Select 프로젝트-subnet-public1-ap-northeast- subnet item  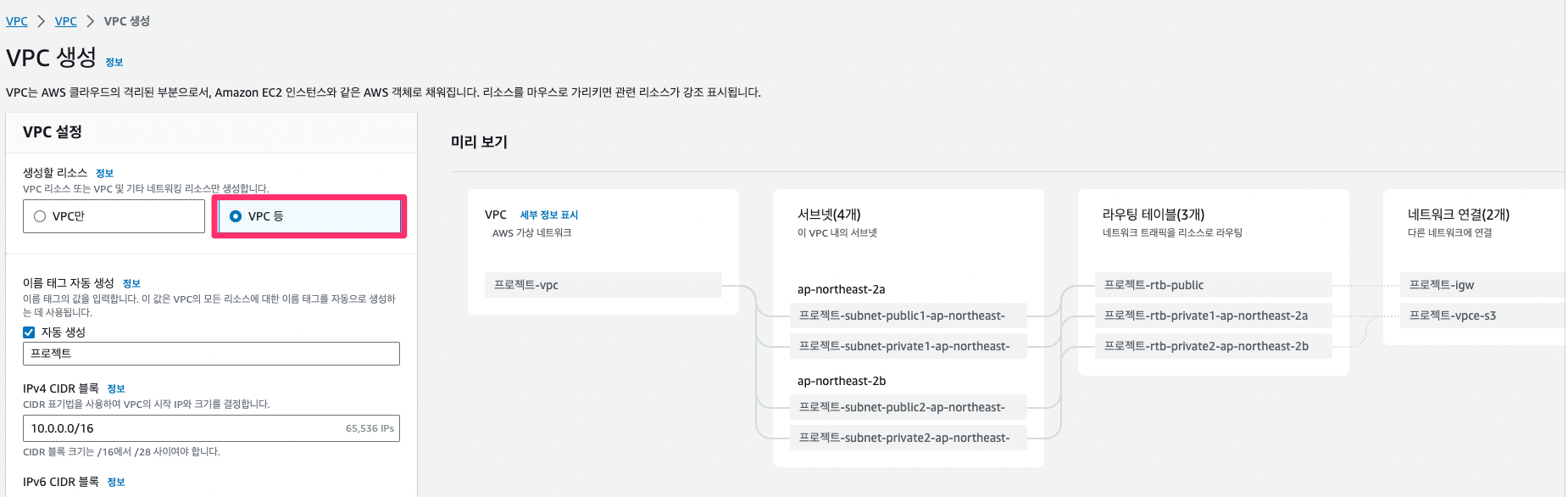coord(909,316)
